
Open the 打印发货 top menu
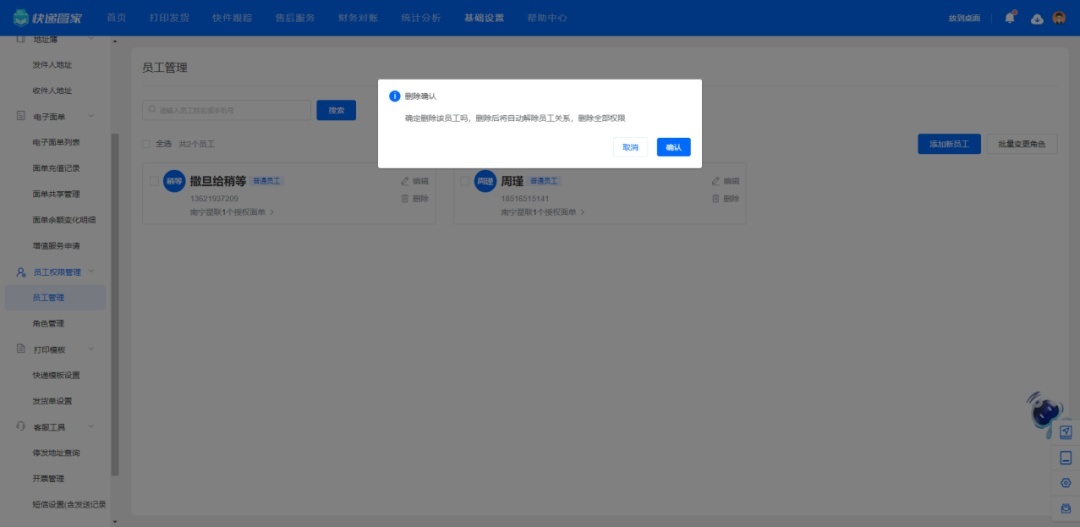(x=169, y=18)
